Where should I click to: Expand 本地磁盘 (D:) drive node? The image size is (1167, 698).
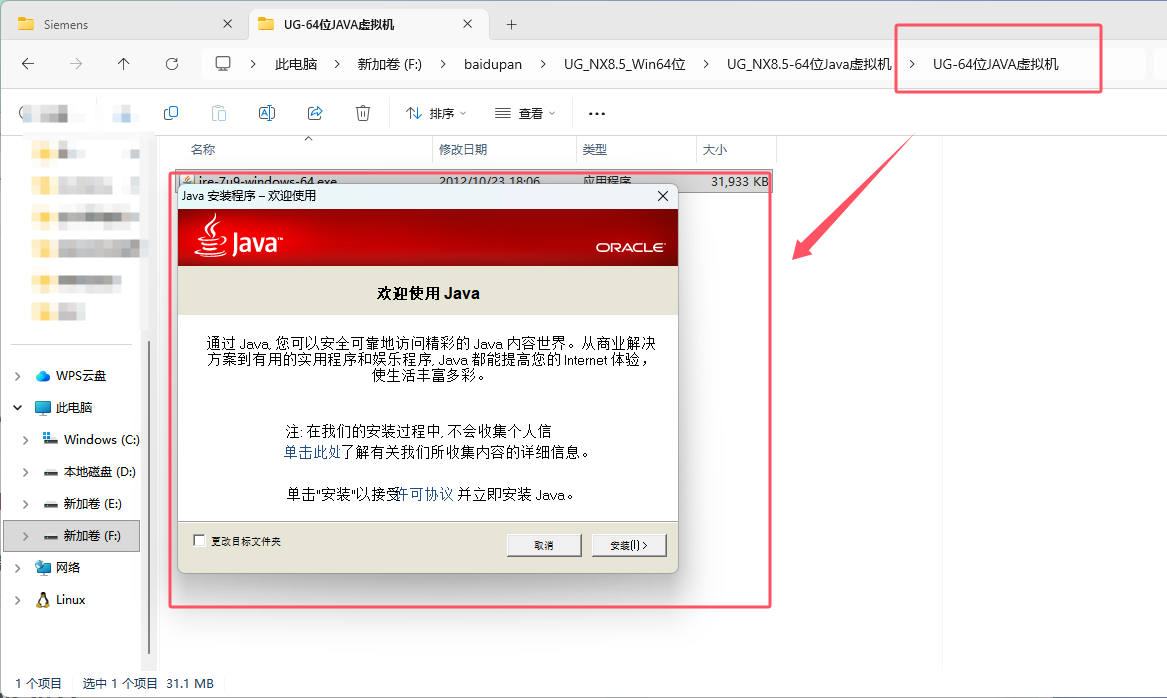coord(25,472)
